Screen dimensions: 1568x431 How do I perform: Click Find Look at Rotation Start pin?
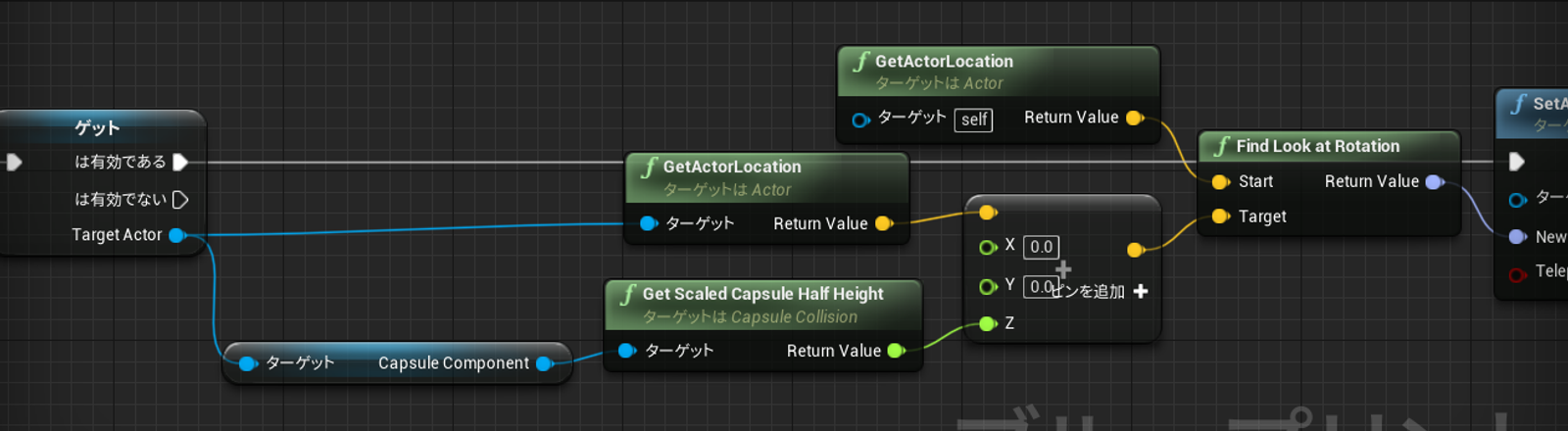click(x=1221, y=182)
